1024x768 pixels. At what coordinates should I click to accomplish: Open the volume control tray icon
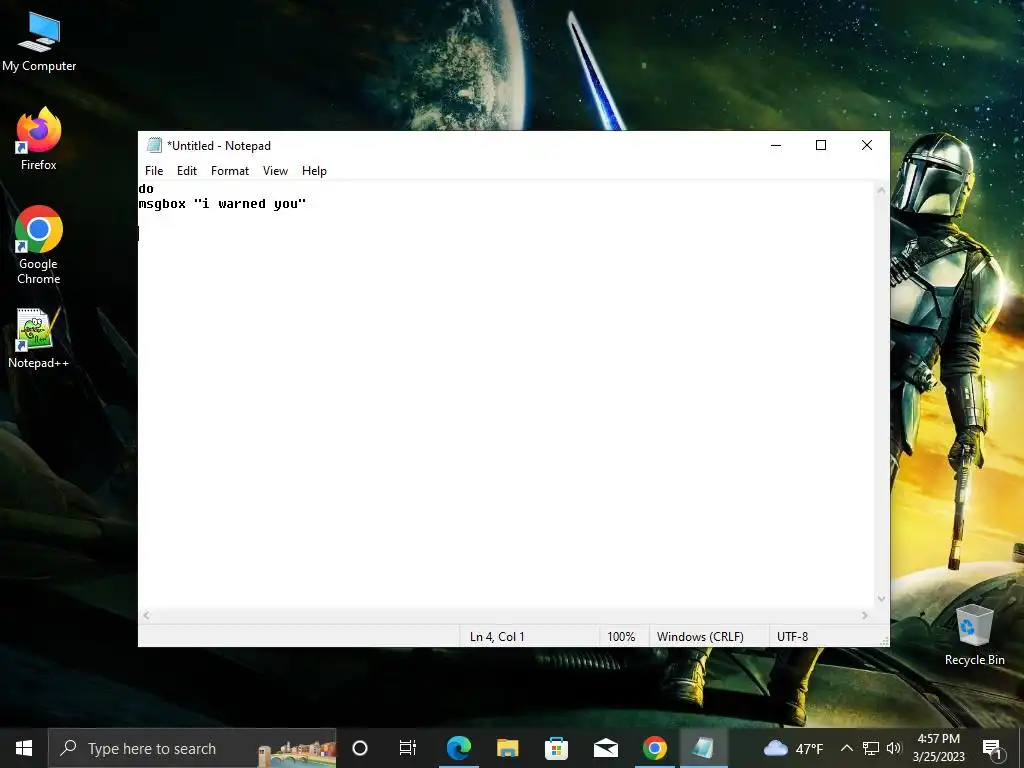coord(894,748)
